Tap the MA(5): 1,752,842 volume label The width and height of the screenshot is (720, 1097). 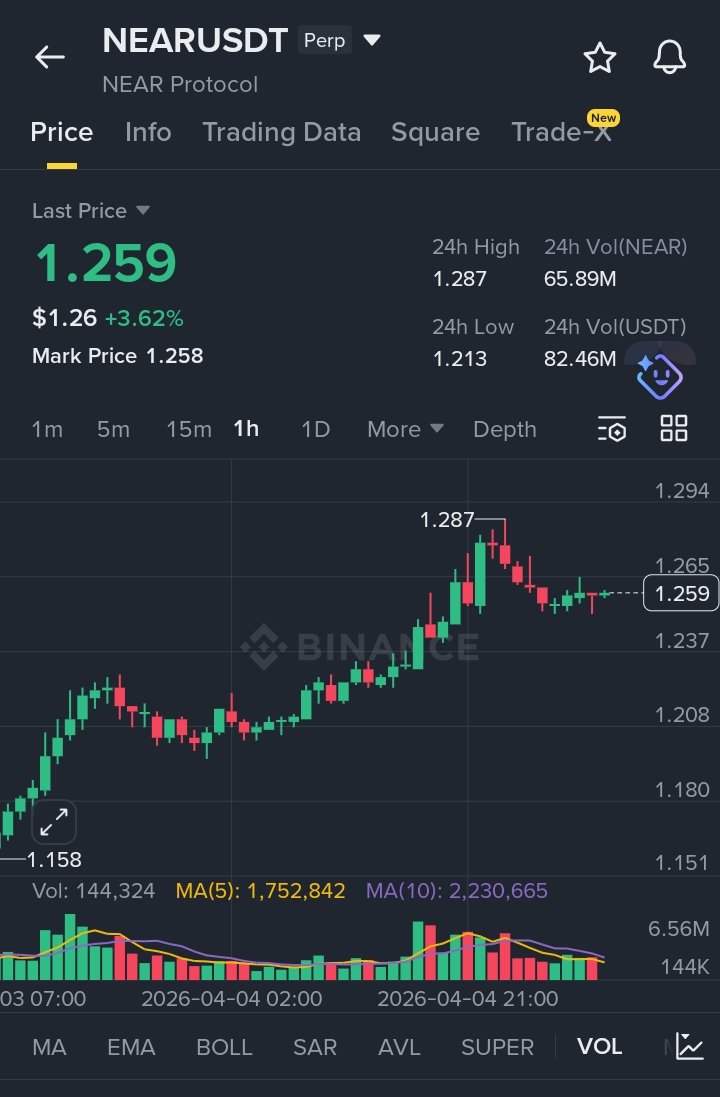pyautogui.click(x=260, y=891)
